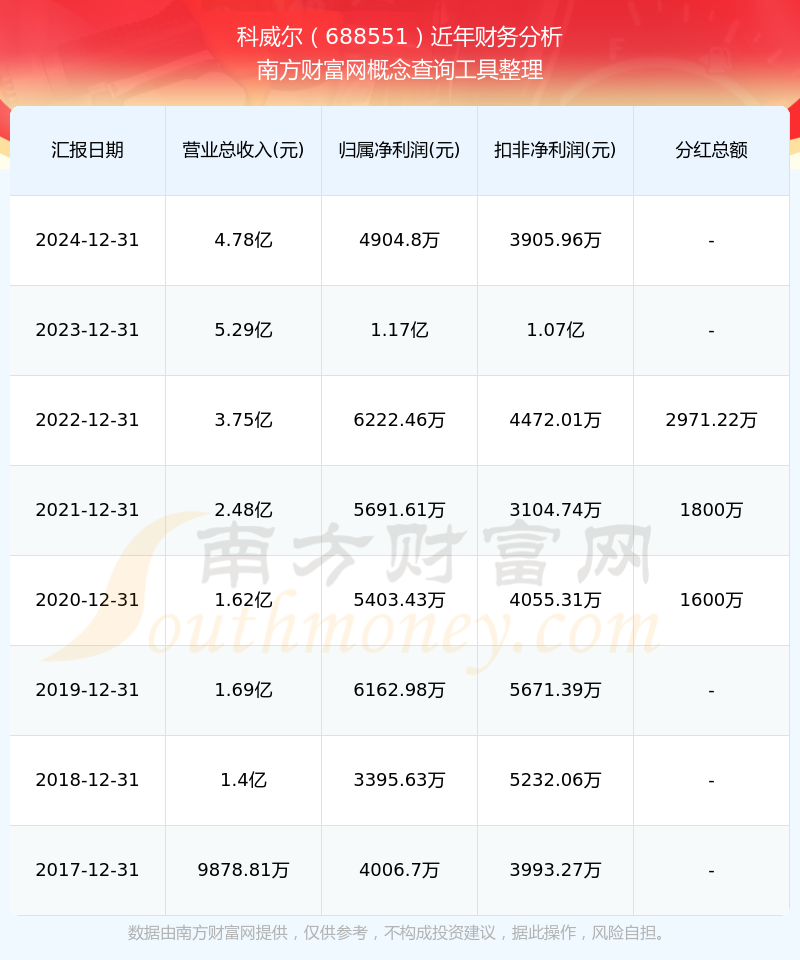Click the revenue value 2.48亿
800x960 pixels.
point(244,510)
